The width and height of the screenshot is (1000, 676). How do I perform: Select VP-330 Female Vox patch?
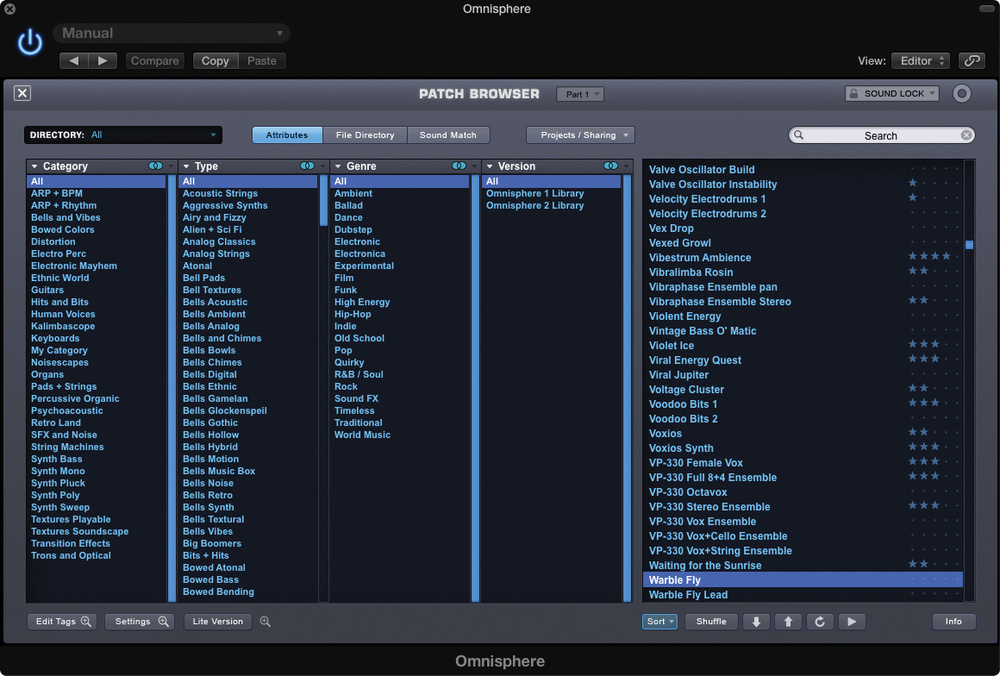[x=696, y=462]
